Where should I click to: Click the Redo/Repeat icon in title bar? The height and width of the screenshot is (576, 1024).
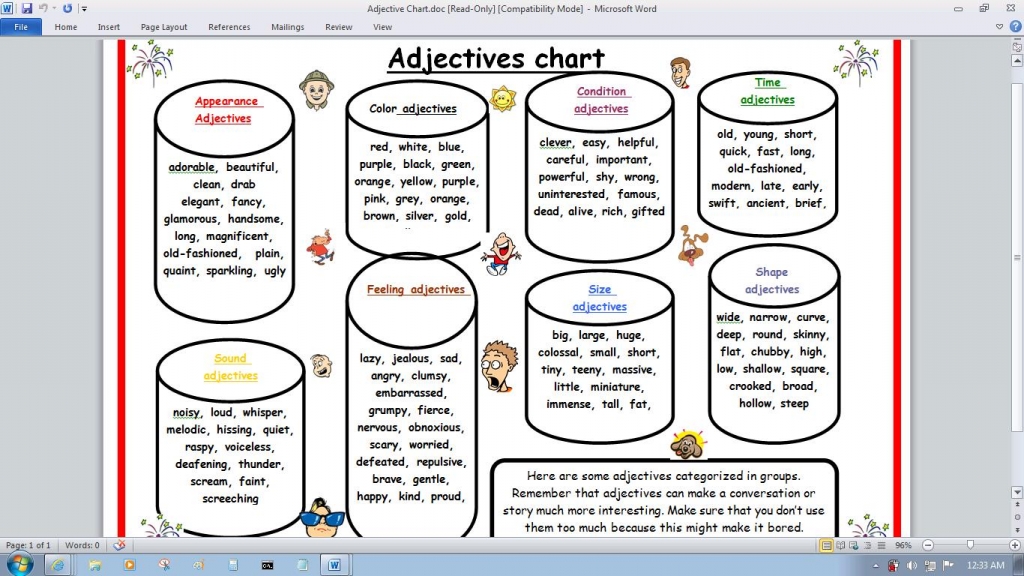click(x=67, y=8)
